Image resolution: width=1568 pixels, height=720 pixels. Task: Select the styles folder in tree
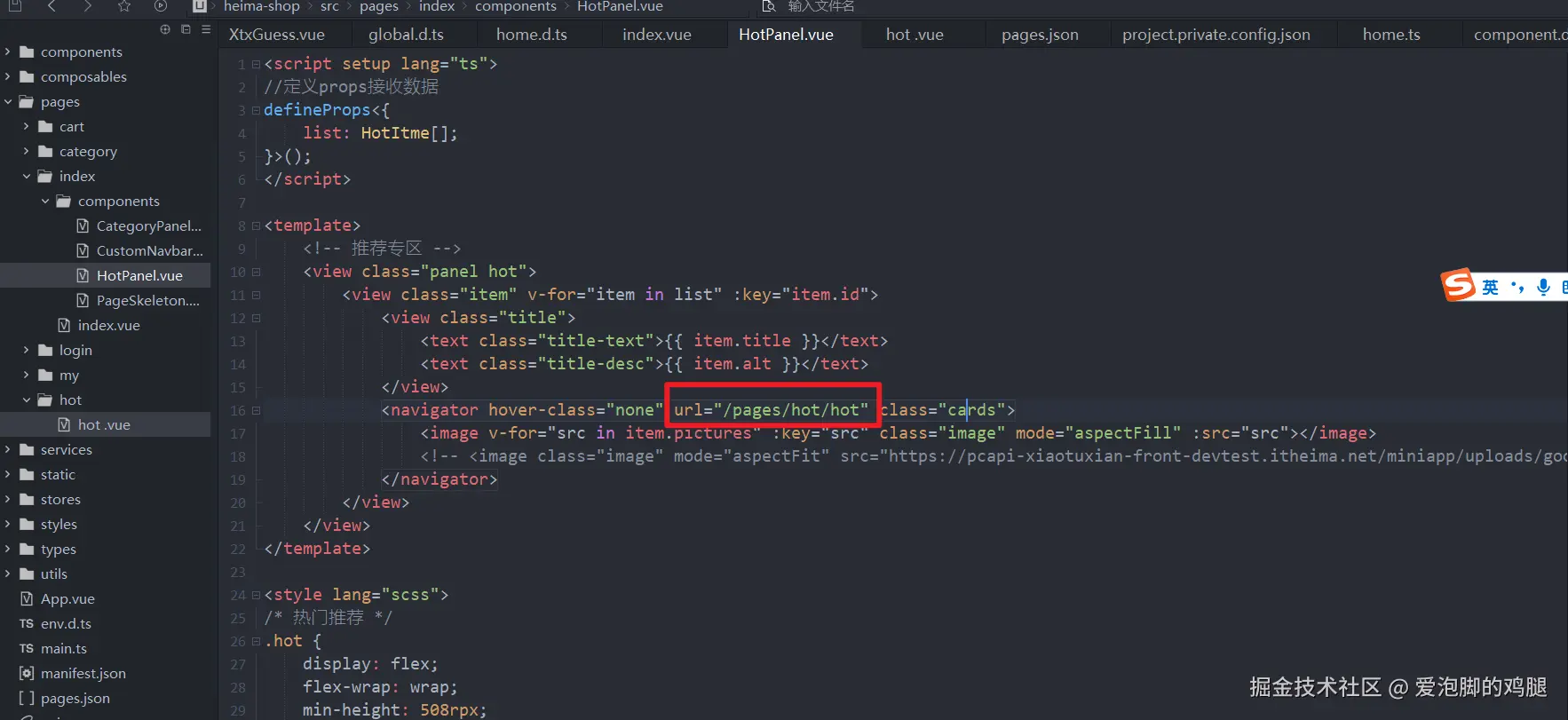59,524
